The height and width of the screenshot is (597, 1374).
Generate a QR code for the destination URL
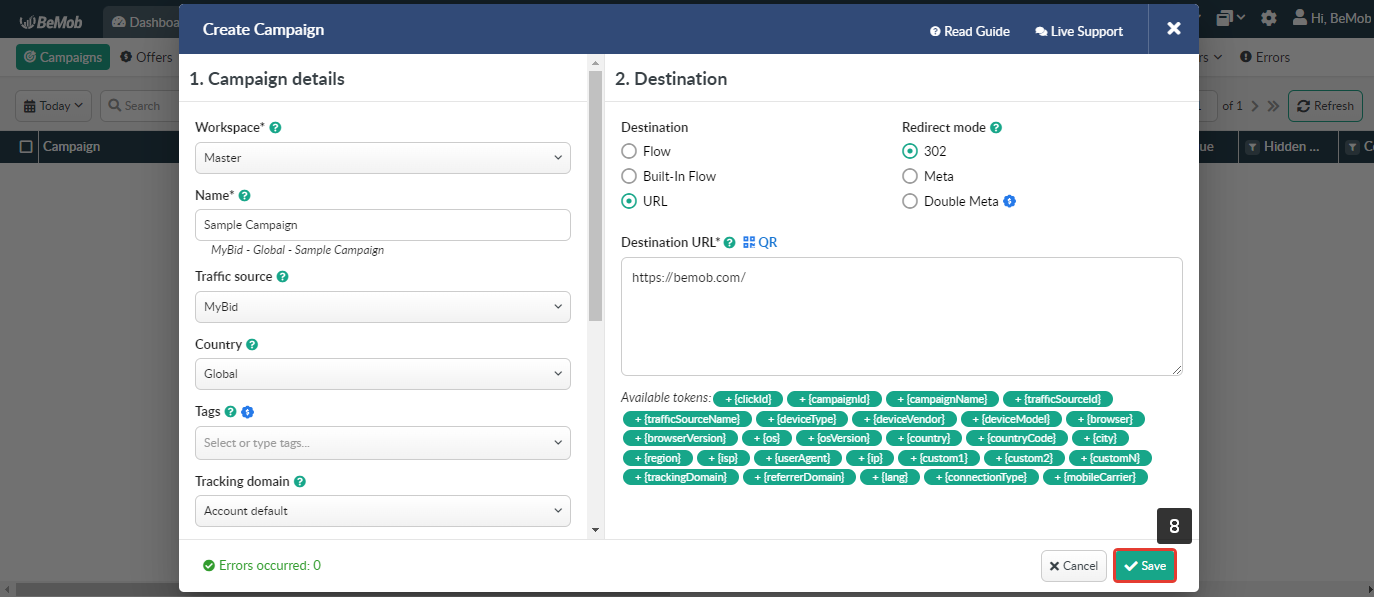766,241
